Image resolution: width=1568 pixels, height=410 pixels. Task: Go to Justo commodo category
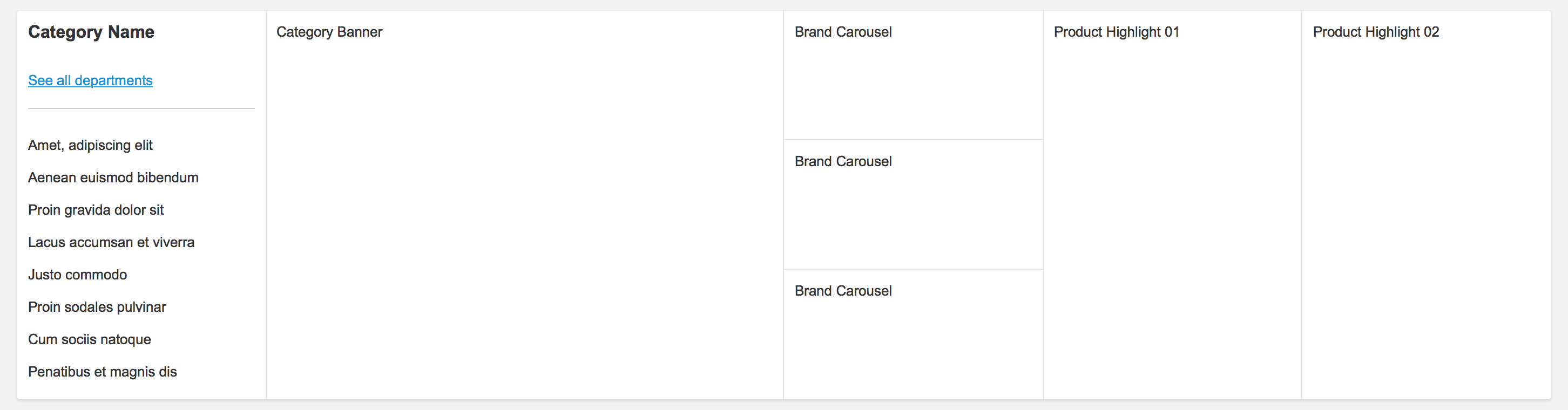click(x=77, y=275)
